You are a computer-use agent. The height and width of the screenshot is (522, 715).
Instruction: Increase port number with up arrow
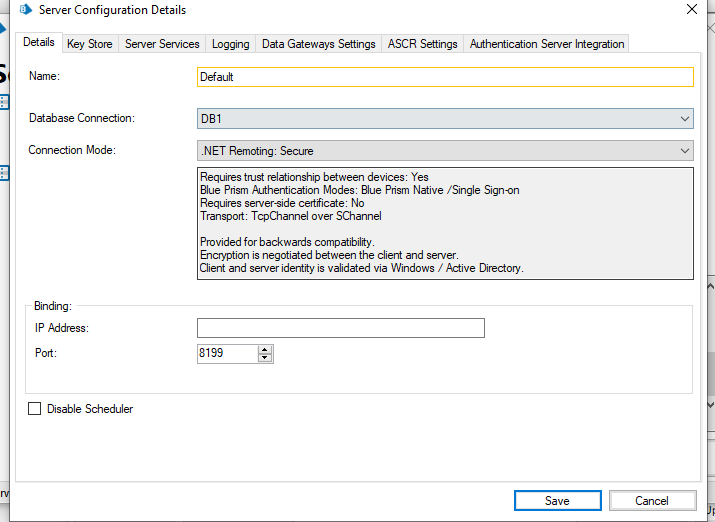265,349
